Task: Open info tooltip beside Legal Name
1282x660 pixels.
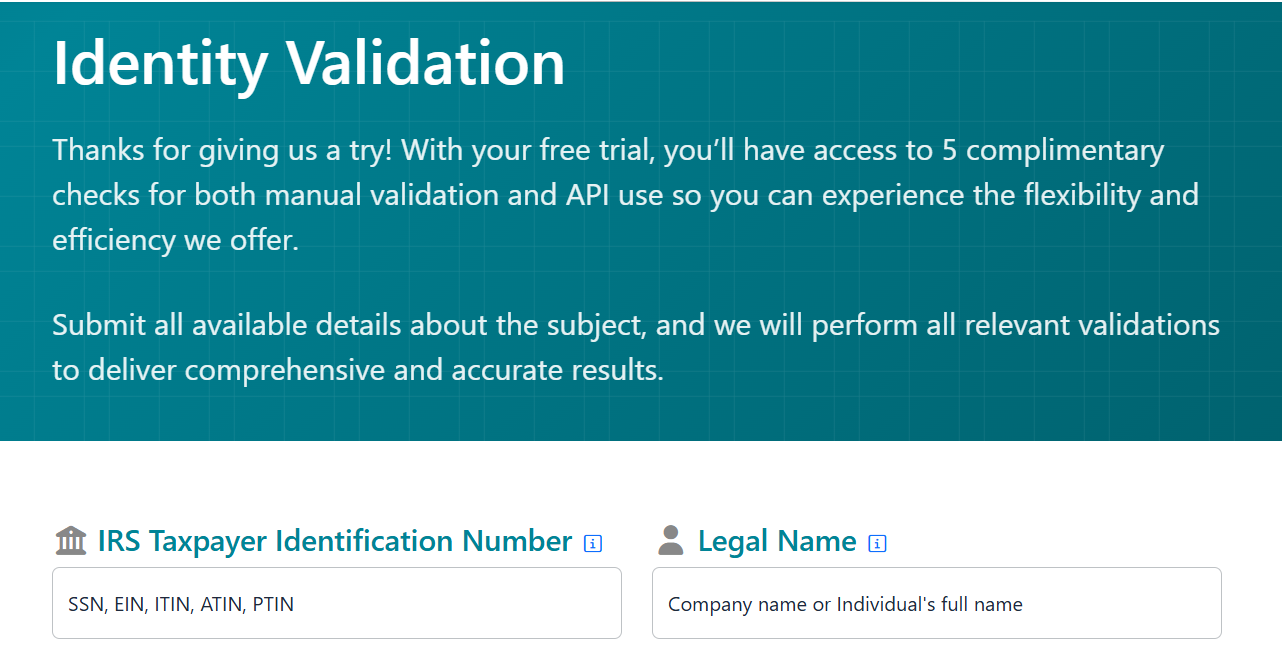Action: [878, 543]
